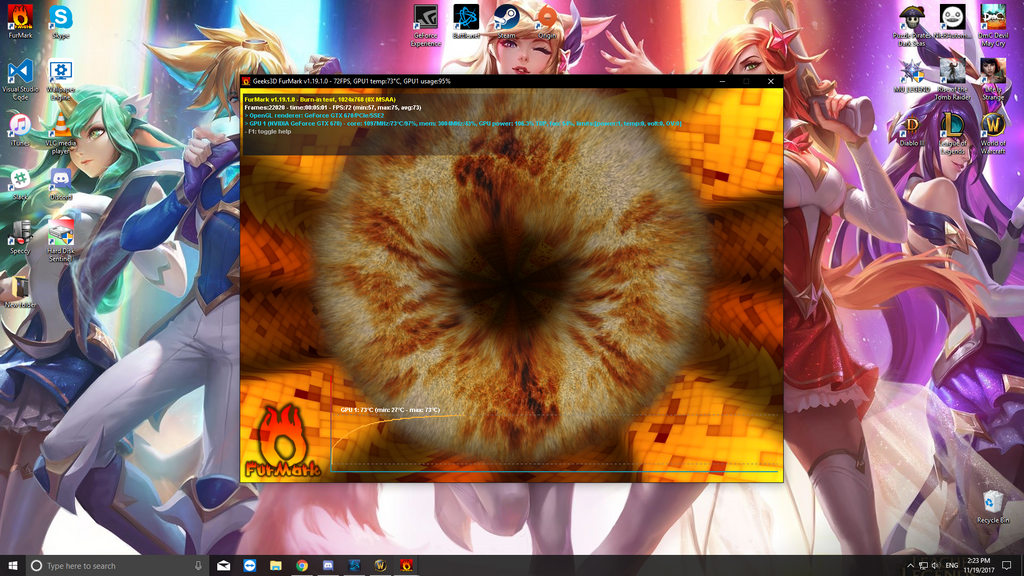Switch to Discord in the taskbar
Image resolution: width=1024 pixels, height=576 pixels.
[328, 566]
